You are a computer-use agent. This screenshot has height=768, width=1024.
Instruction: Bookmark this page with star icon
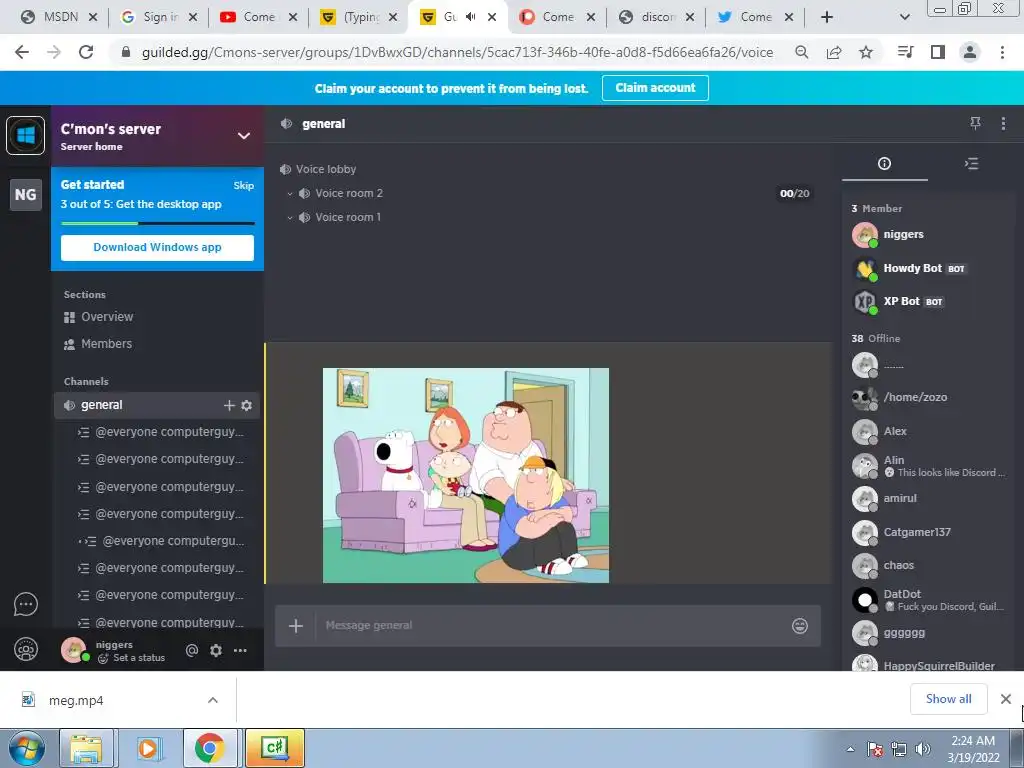coord(866,52)
